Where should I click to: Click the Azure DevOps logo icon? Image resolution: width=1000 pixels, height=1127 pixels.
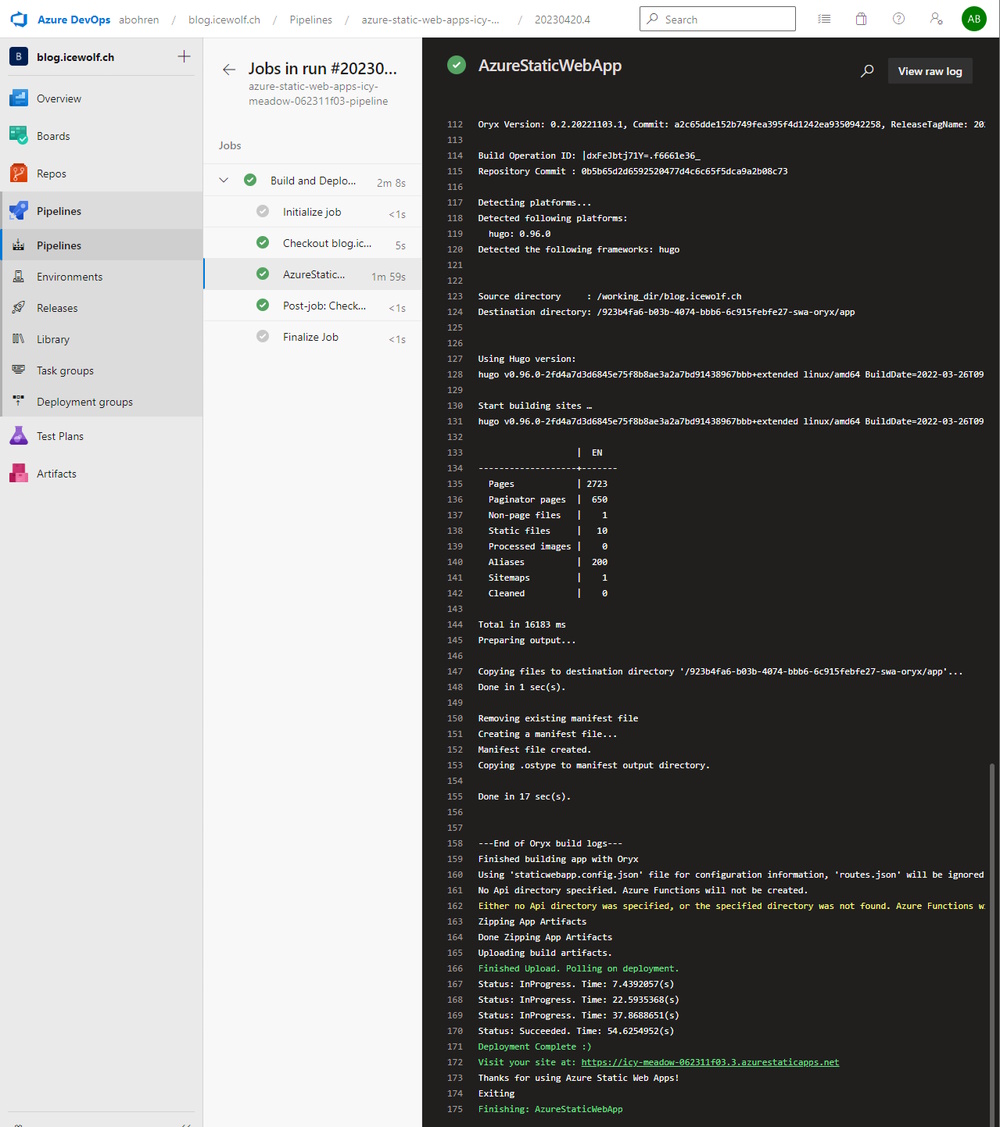pyautogui.click(x=19, y=19)
